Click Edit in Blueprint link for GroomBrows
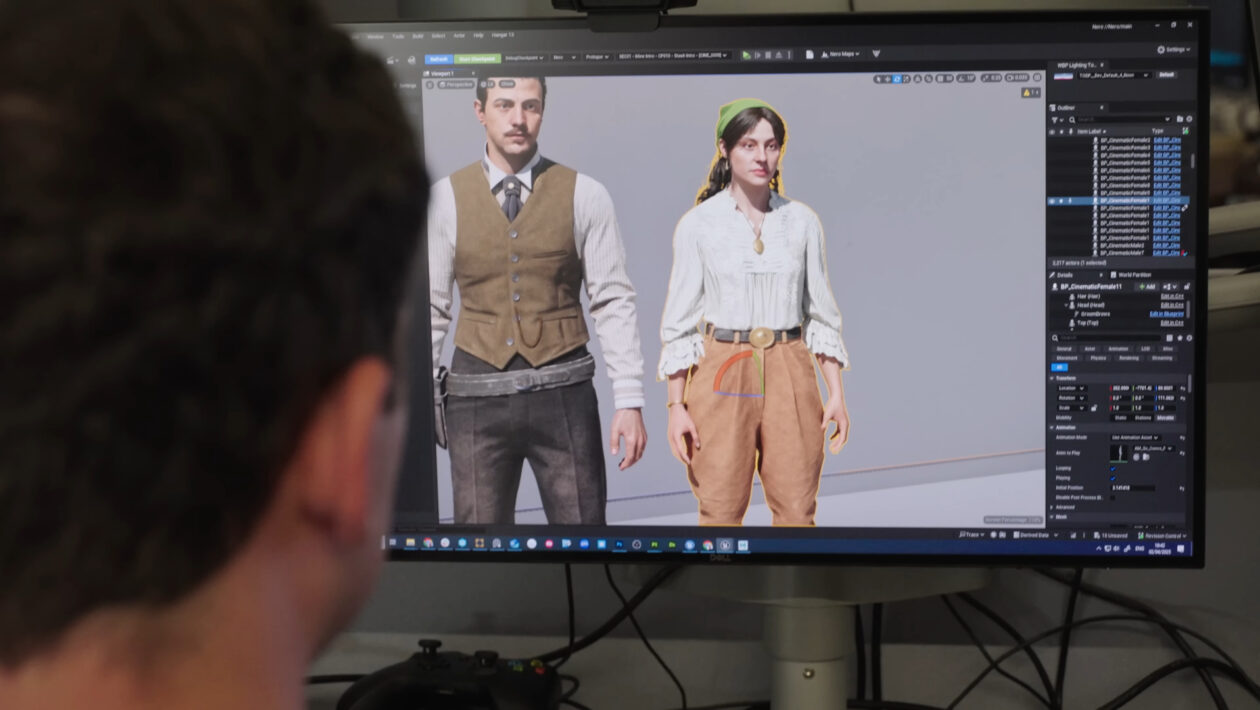 click(x=1167, y=314)
